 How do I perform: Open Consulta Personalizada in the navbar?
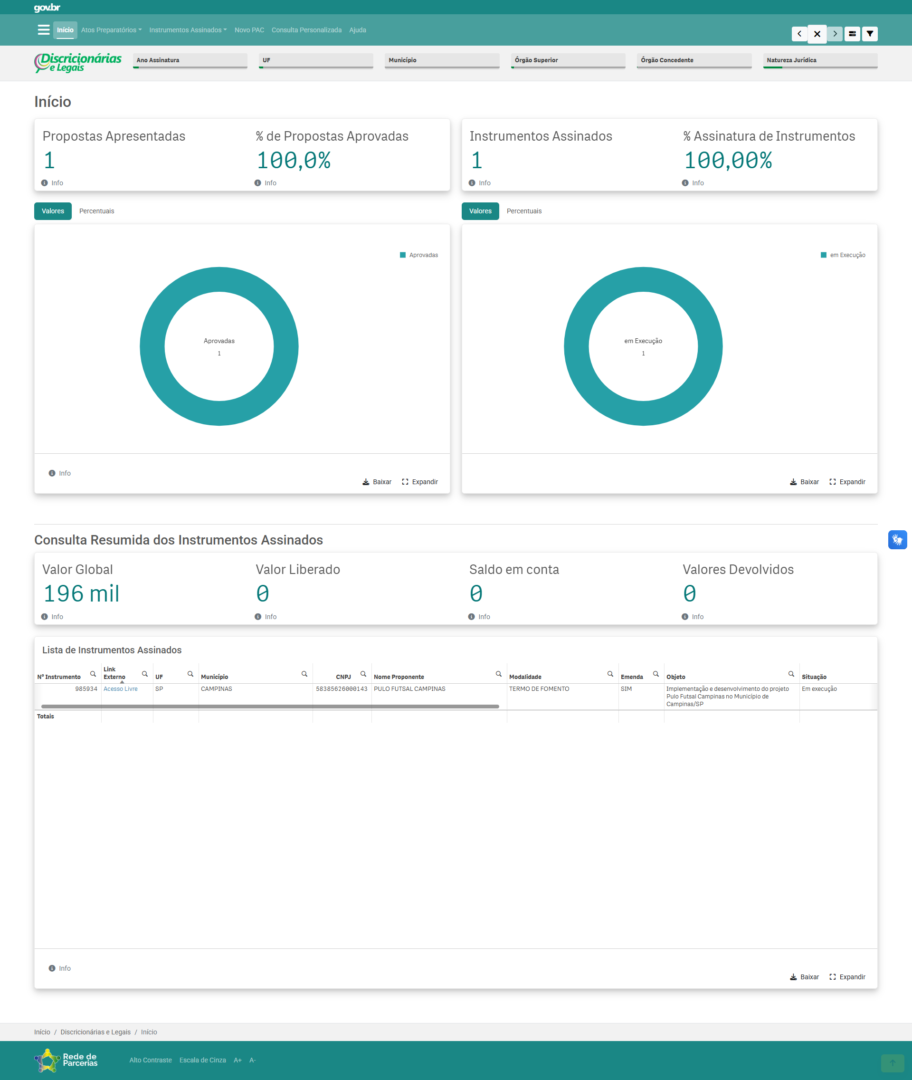click(x=306, y=30)
